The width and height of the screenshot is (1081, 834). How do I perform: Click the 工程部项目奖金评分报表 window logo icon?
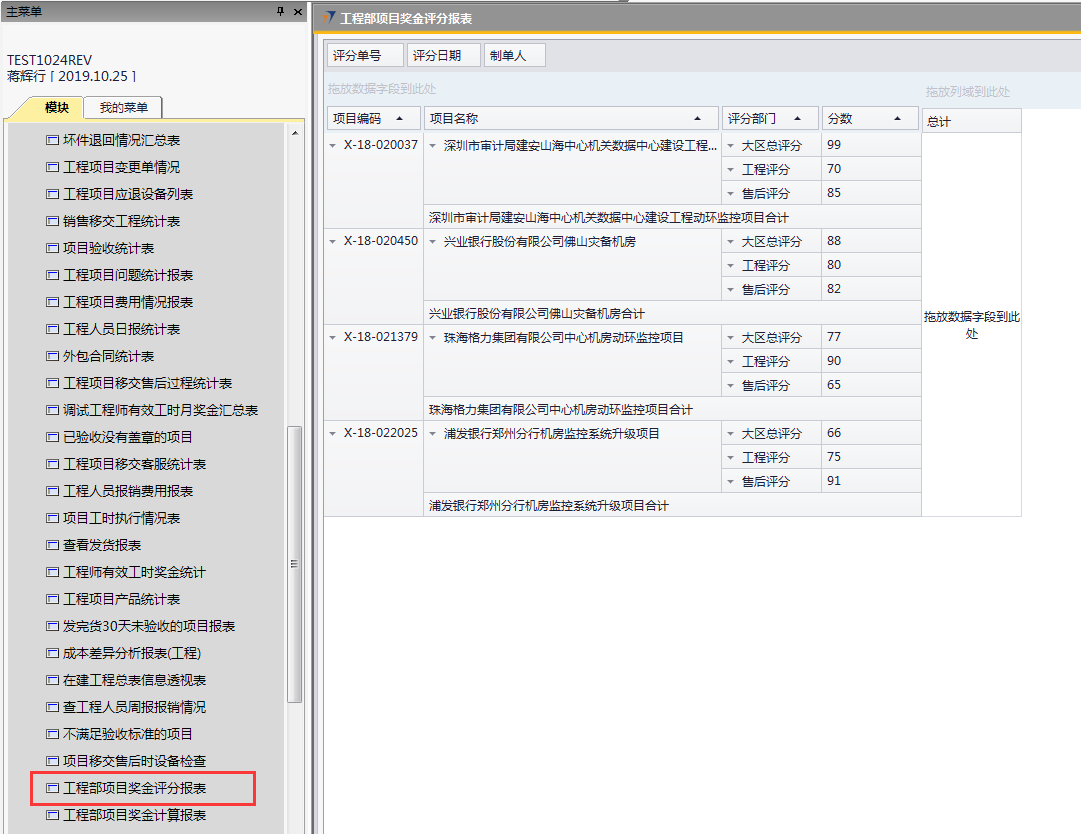pos(329,18)
